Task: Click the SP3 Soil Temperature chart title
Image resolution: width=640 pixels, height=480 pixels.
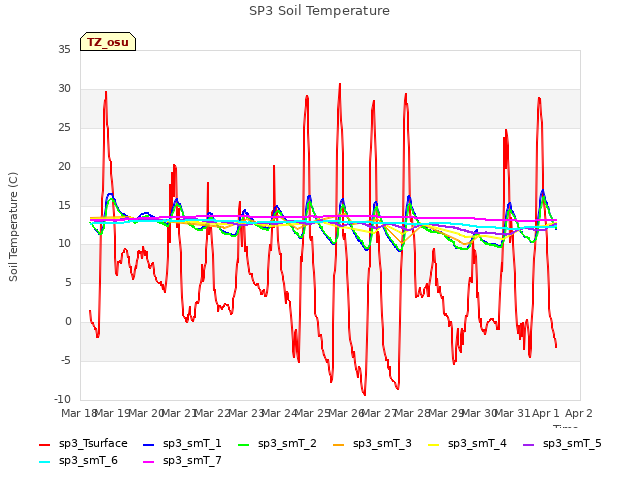Action: pos(320,11)
